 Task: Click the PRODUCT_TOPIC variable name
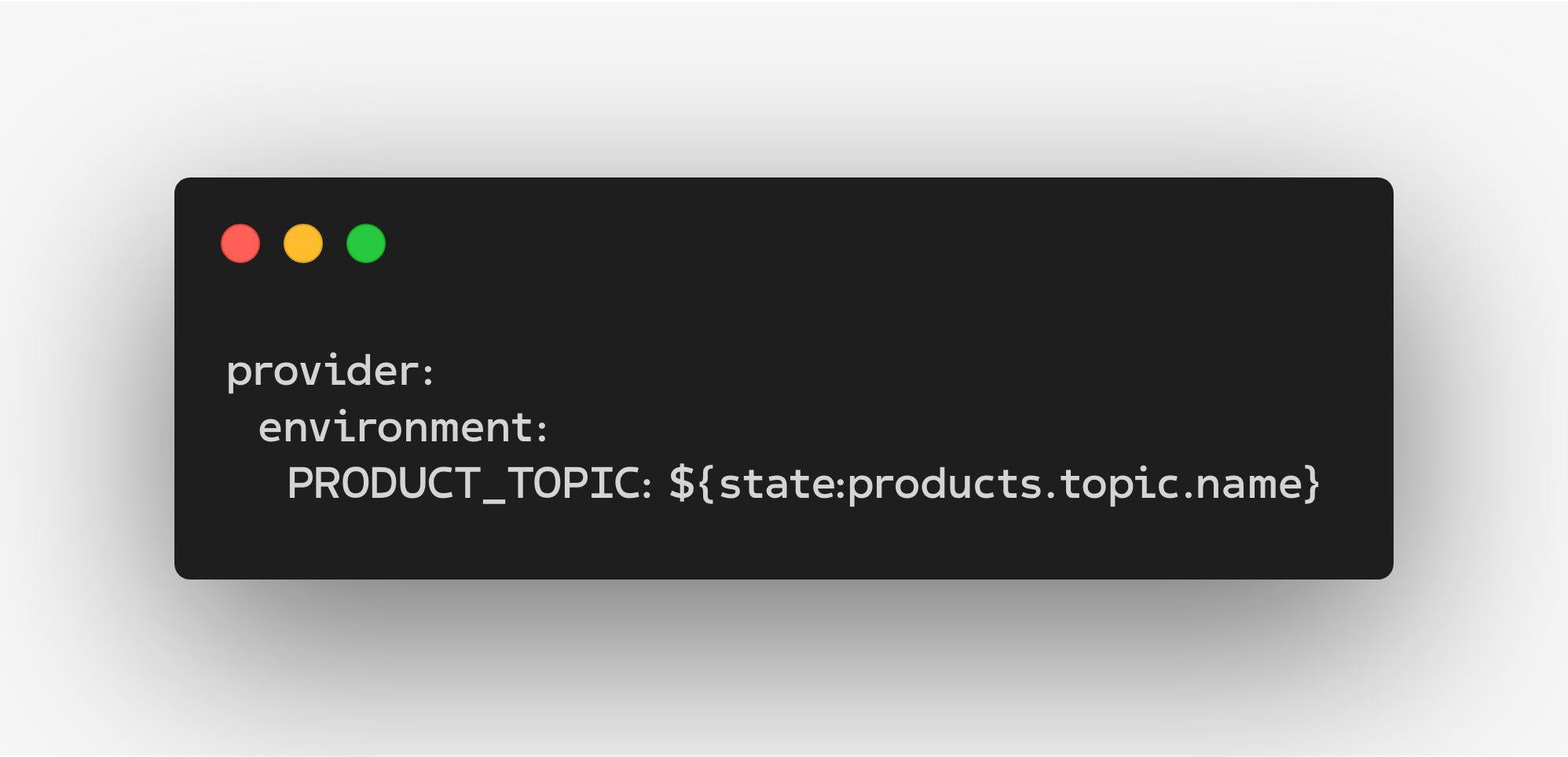[x=463, y=483]
